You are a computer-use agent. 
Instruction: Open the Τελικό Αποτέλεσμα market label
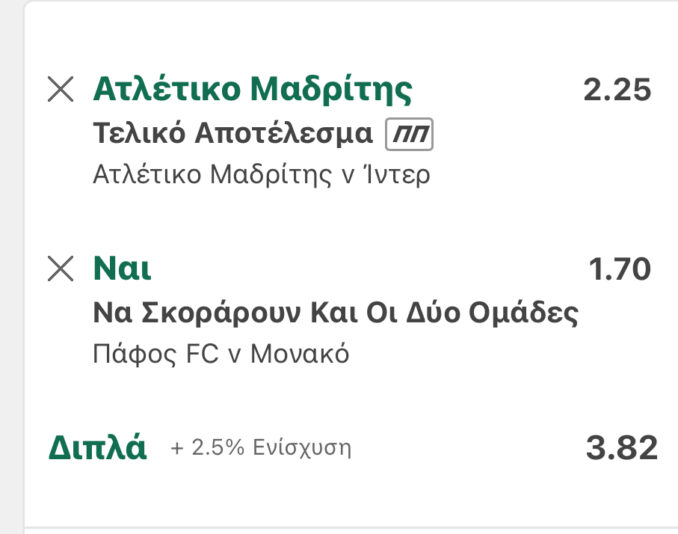click(232, 134)
